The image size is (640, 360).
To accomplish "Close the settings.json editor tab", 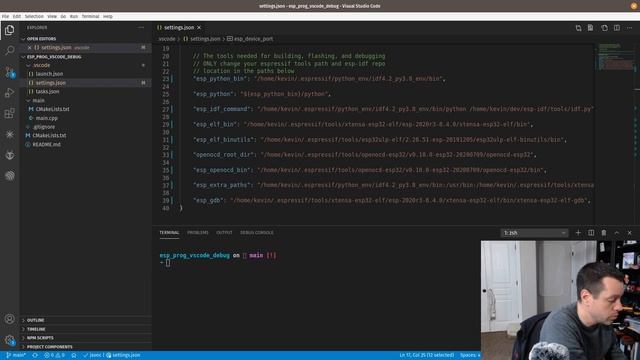I will (199, 27).
